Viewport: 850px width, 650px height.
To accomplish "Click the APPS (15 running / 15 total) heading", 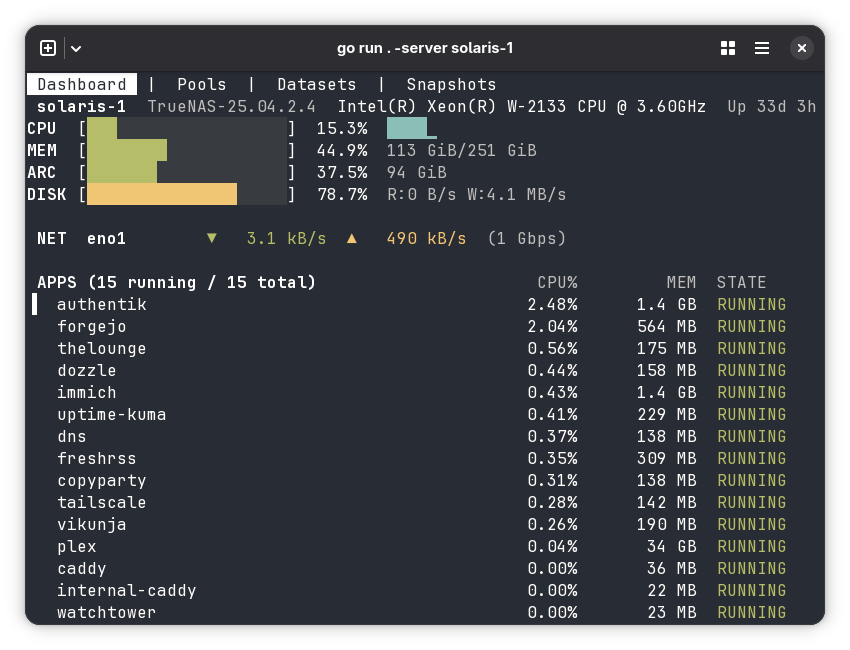I will click(x=176, y=282).
